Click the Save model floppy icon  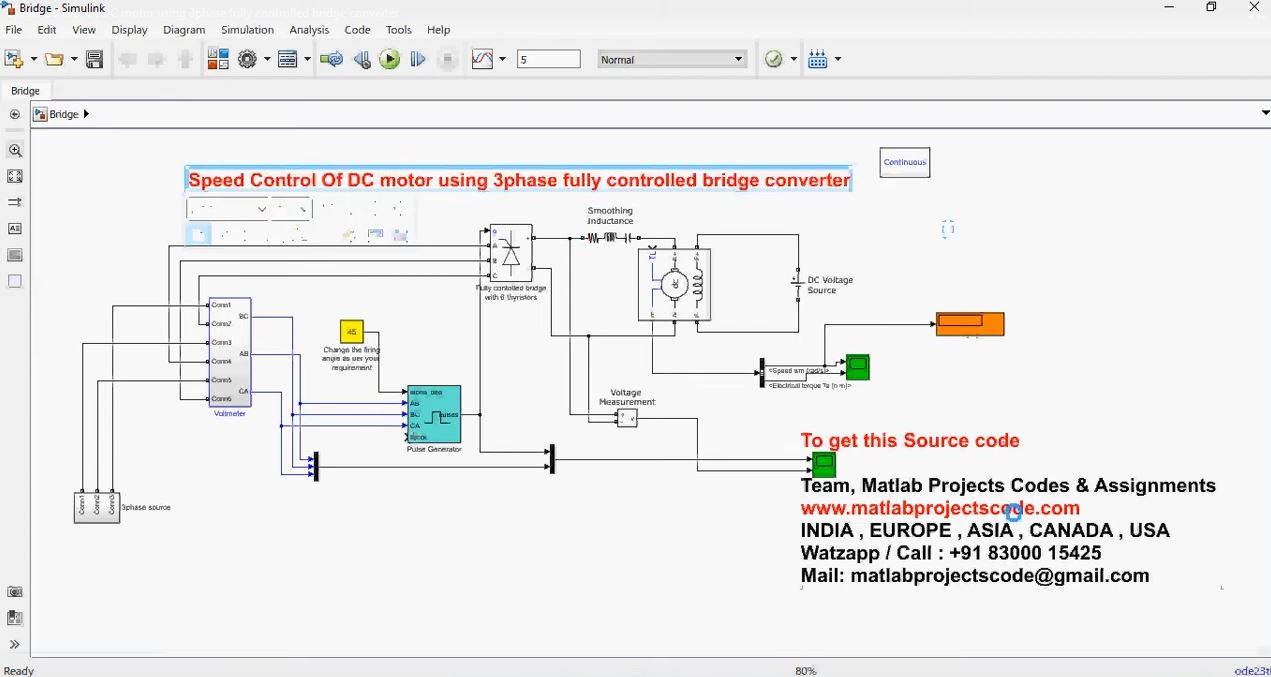[x=94, y=60]
